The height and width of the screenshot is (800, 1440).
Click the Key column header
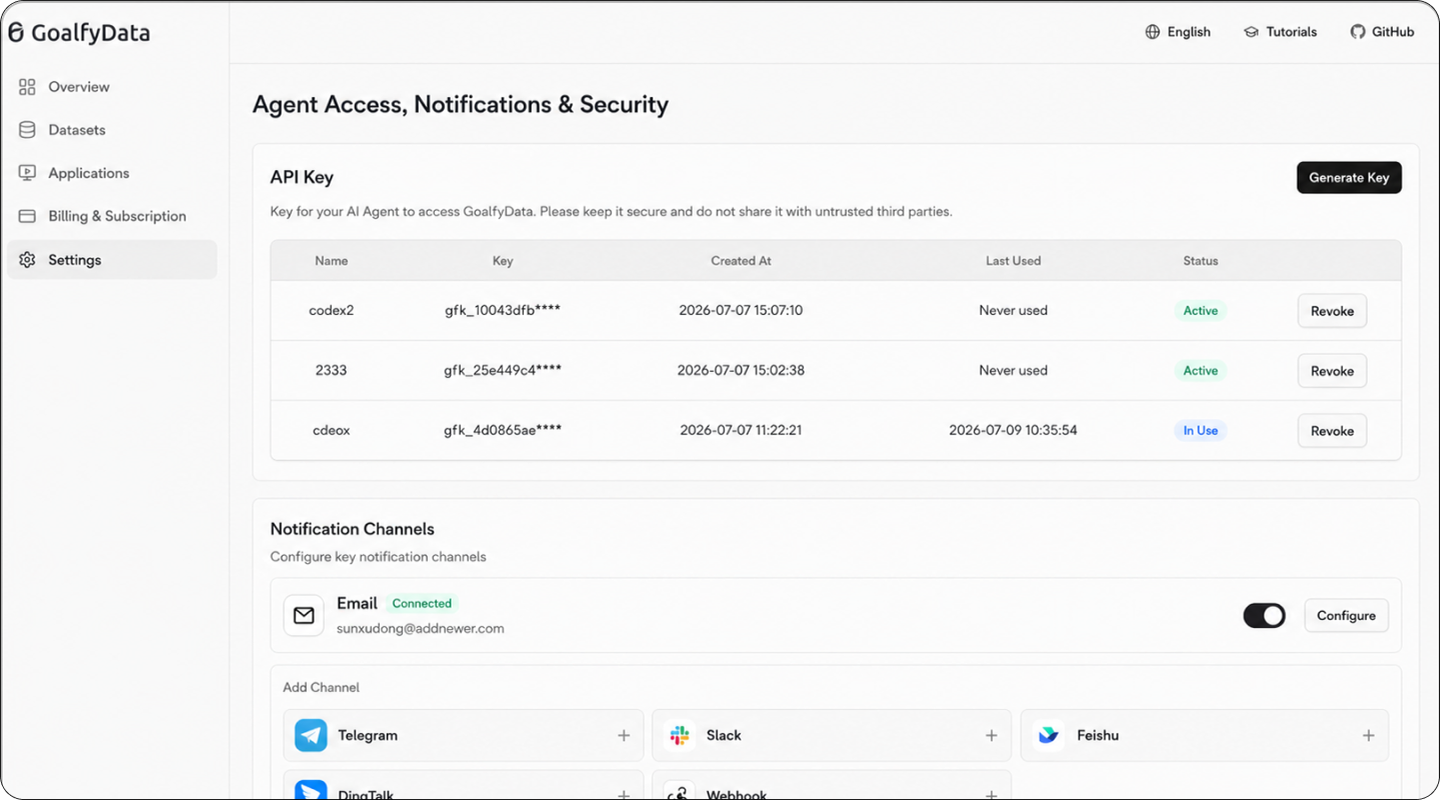(503, 261)
